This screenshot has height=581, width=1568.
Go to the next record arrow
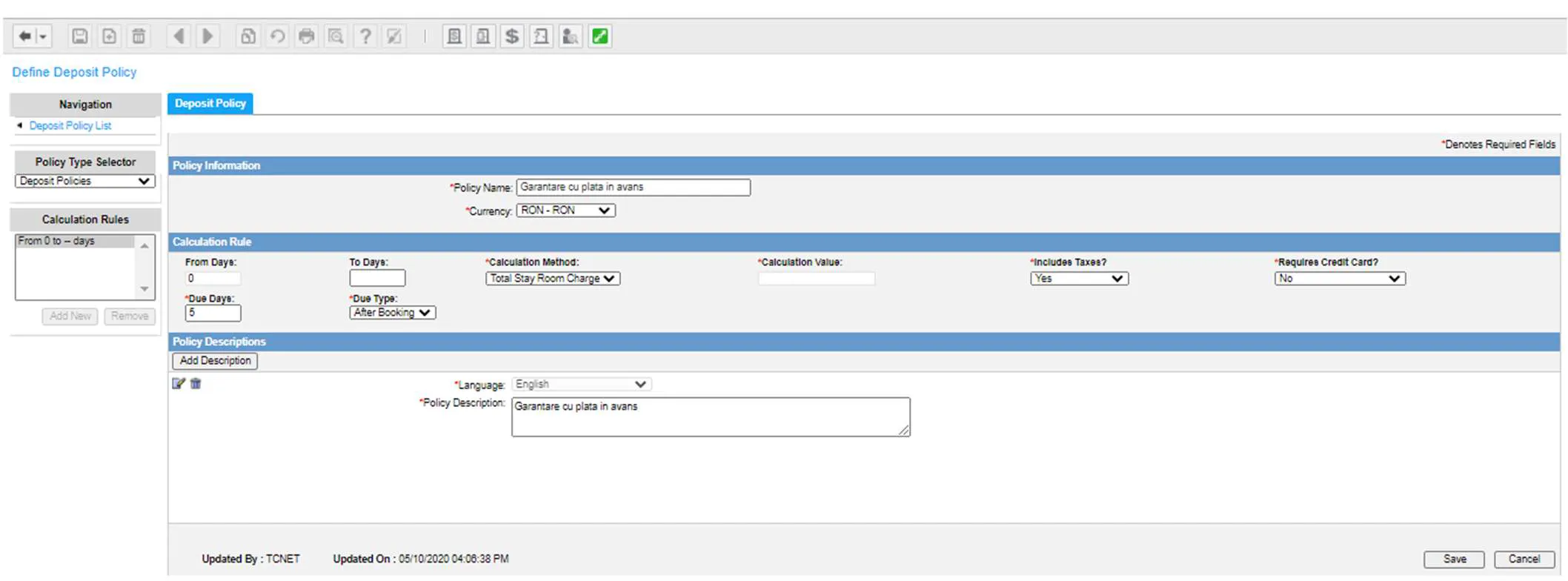(x=207, y=36)
